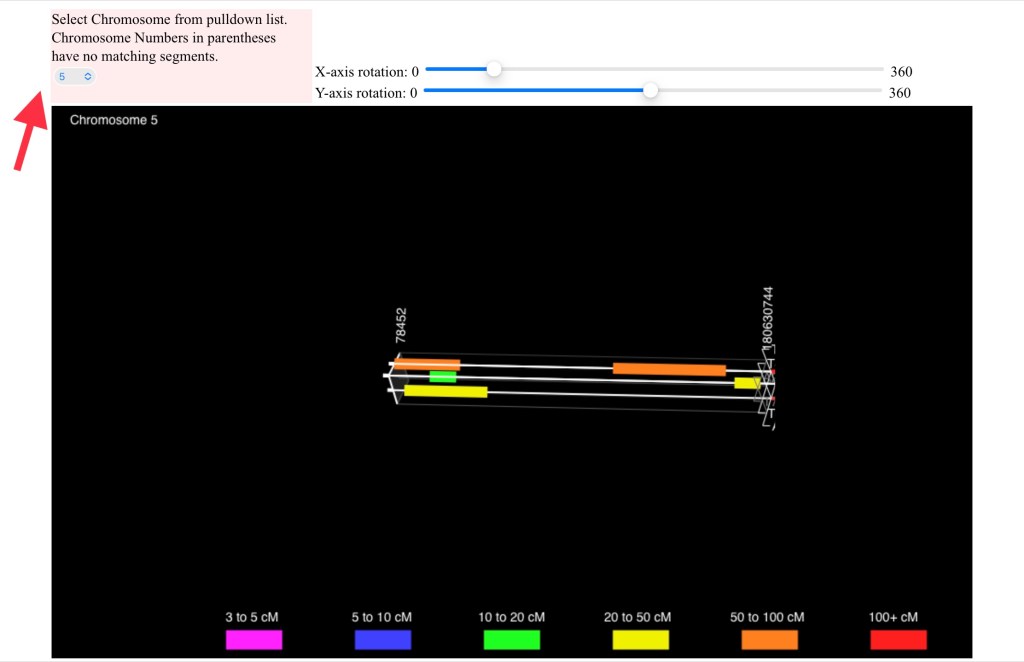Click the Chromosome 5 title in the viewer
The width and height of the screenshot is (1024, 662).
[113, 120]
